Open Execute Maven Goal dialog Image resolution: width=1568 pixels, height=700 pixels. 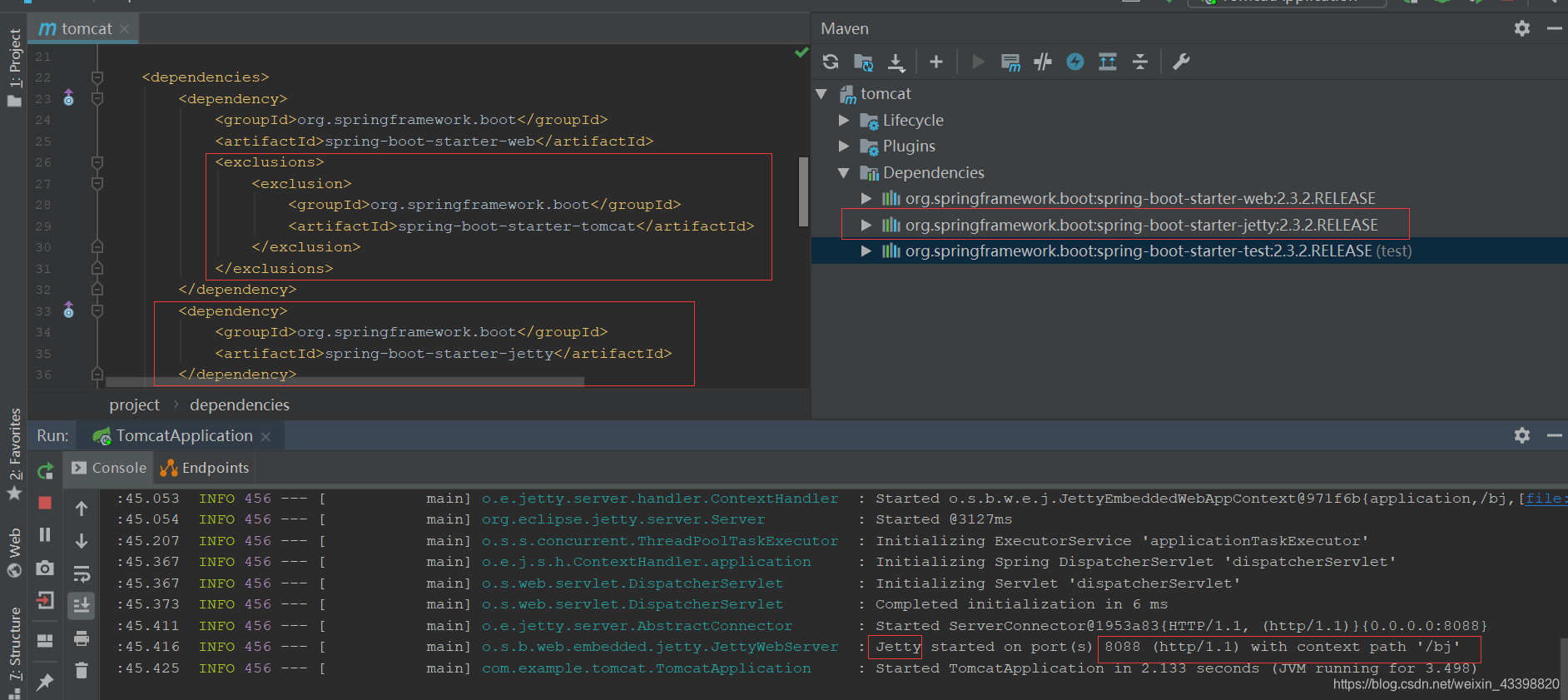pos(1010,62)
